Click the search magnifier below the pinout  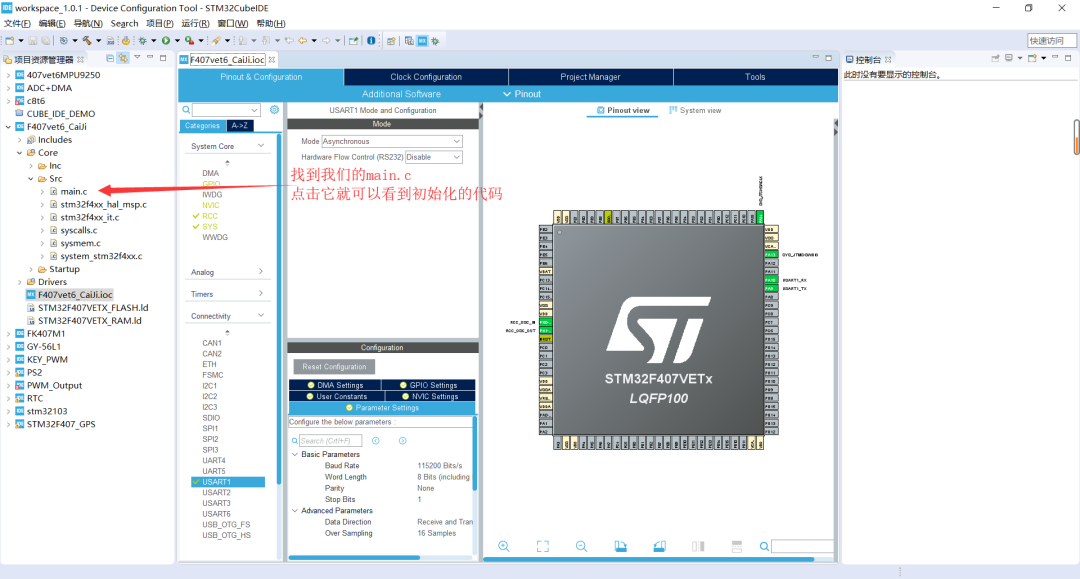click(764, 547)
